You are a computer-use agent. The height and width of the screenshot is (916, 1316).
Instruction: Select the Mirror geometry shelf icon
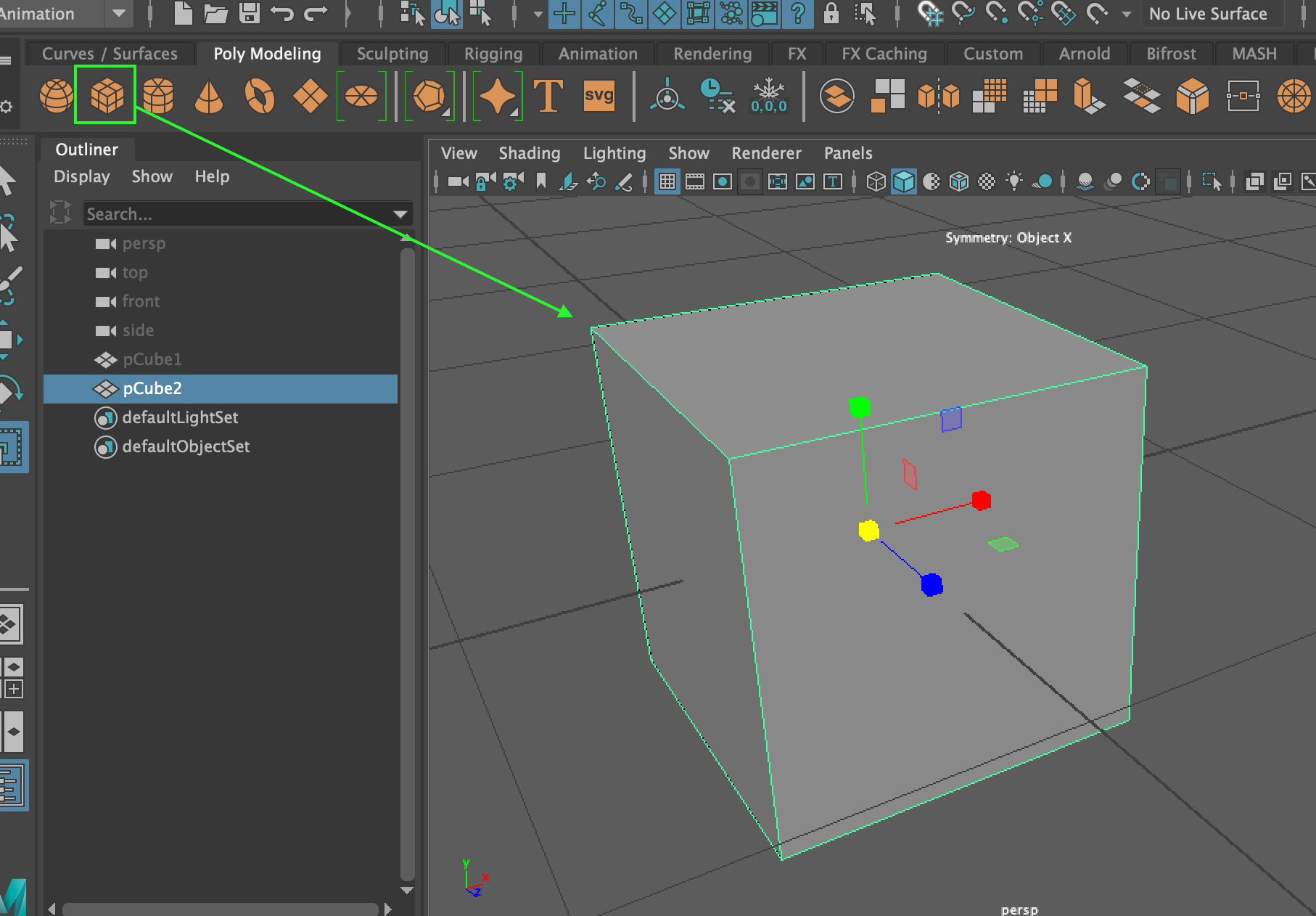tap(937, 96)
